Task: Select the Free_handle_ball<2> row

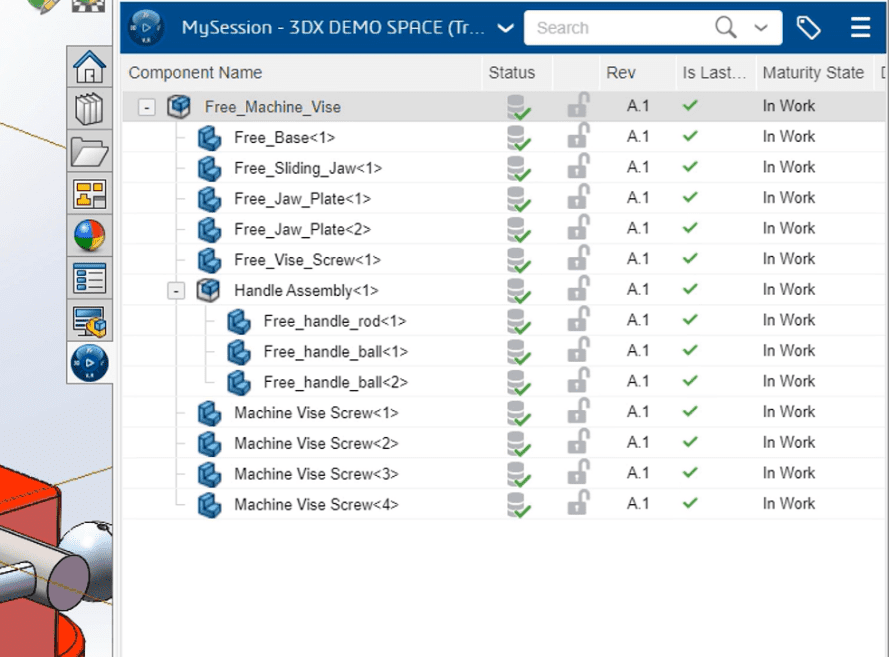Action: tap(504, 382)
